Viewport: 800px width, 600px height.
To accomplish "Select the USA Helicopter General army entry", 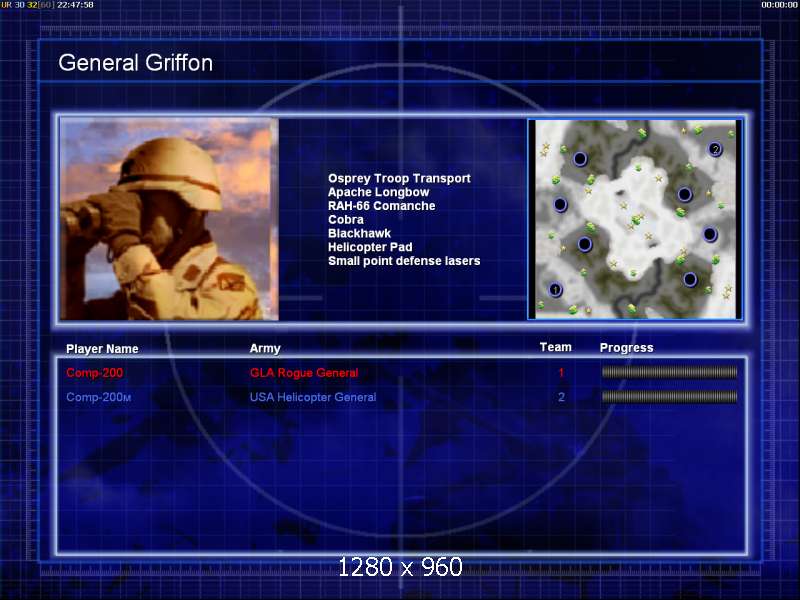I will [313, 397].
